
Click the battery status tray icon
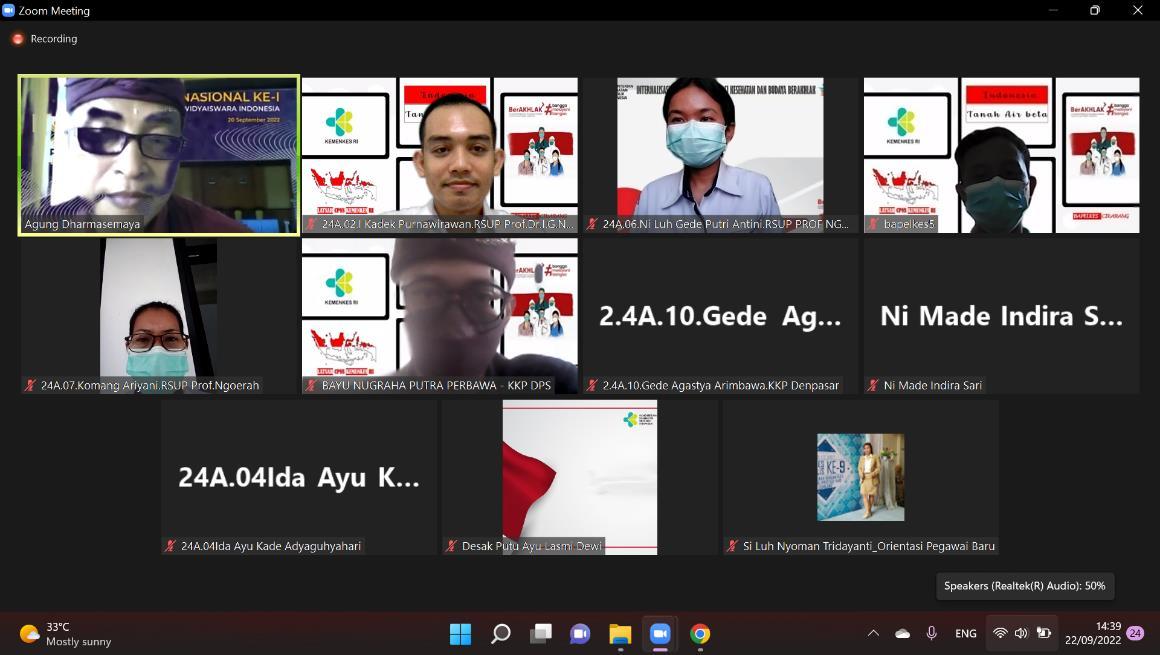click(x=1044, y=634)
